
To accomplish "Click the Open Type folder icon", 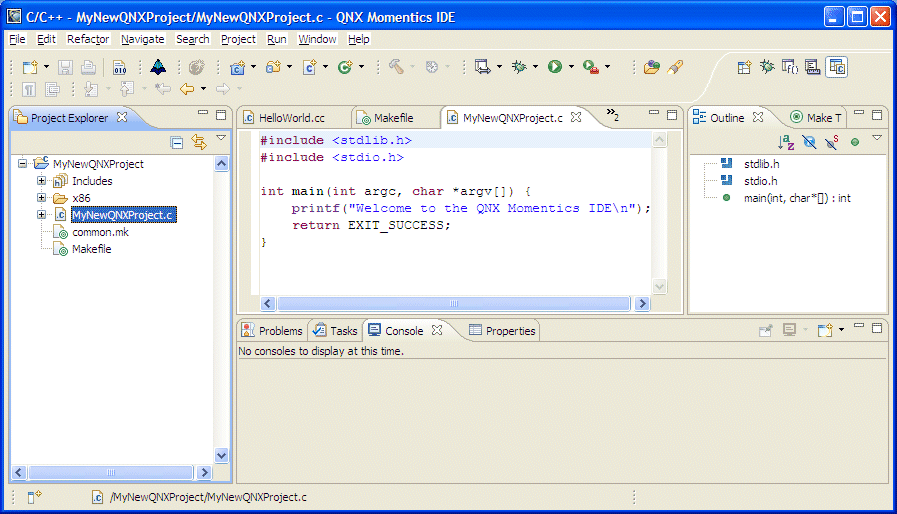I will (x=651, y=67).
